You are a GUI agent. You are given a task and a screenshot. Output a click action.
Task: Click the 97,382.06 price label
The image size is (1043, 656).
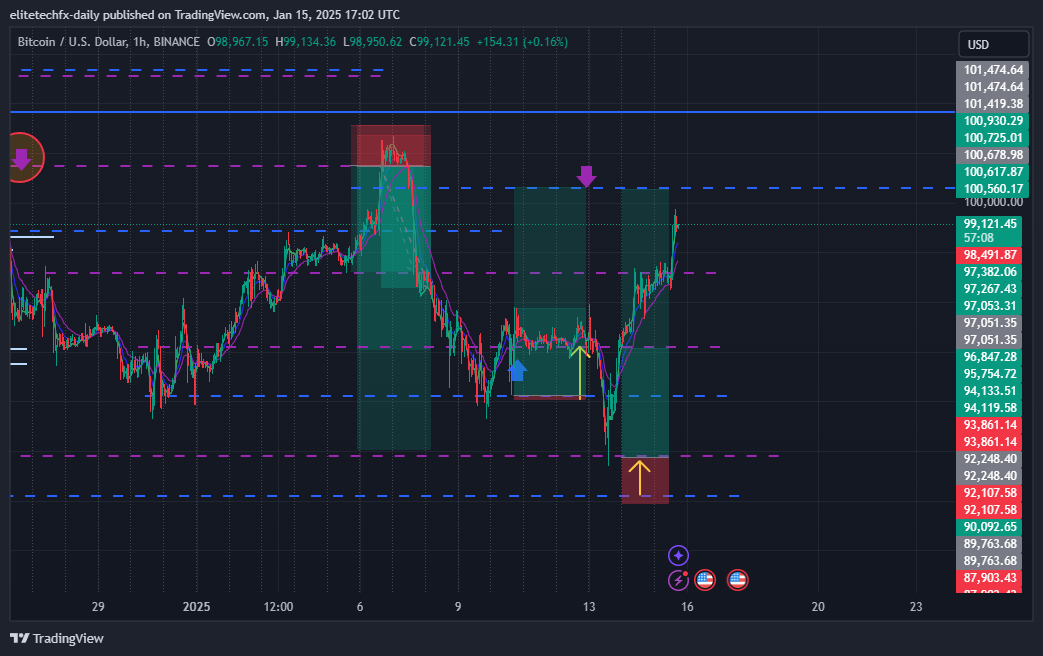(989, 271)
